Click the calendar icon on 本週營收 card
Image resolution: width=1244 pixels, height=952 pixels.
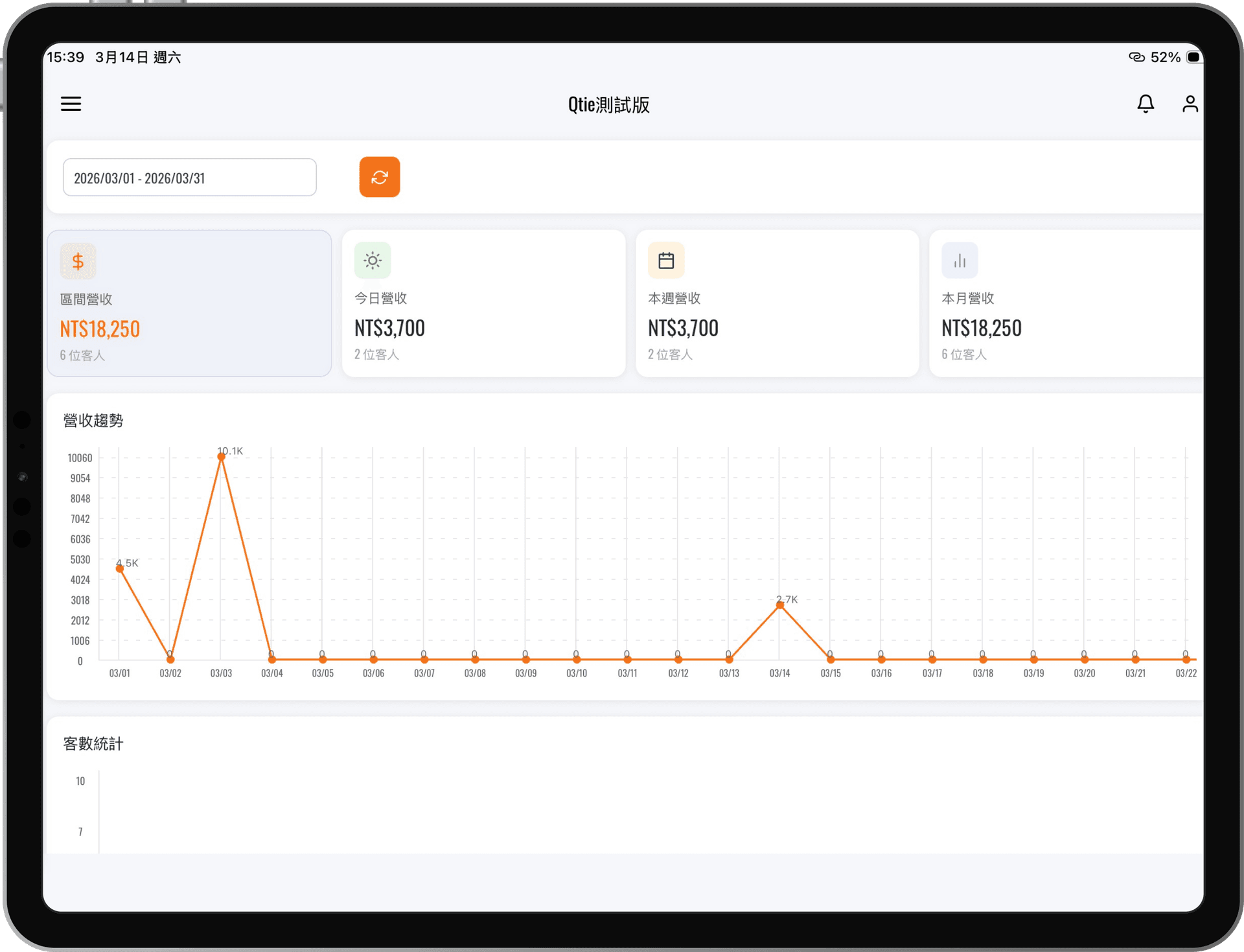(x=666, y=261)
